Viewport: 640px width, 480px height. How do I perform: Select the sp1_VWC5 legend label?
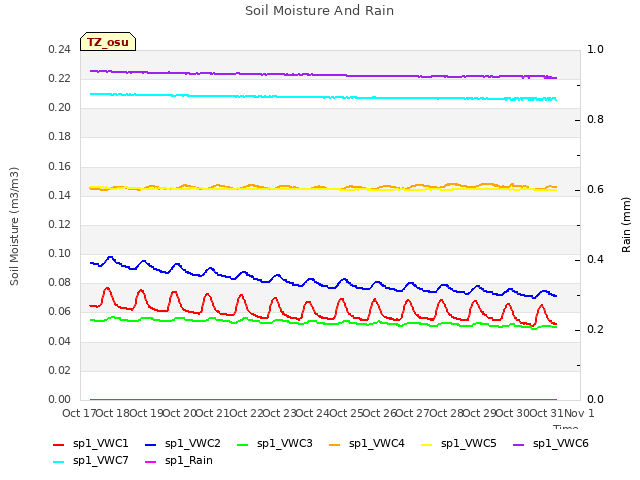click(x=469, y=443)
